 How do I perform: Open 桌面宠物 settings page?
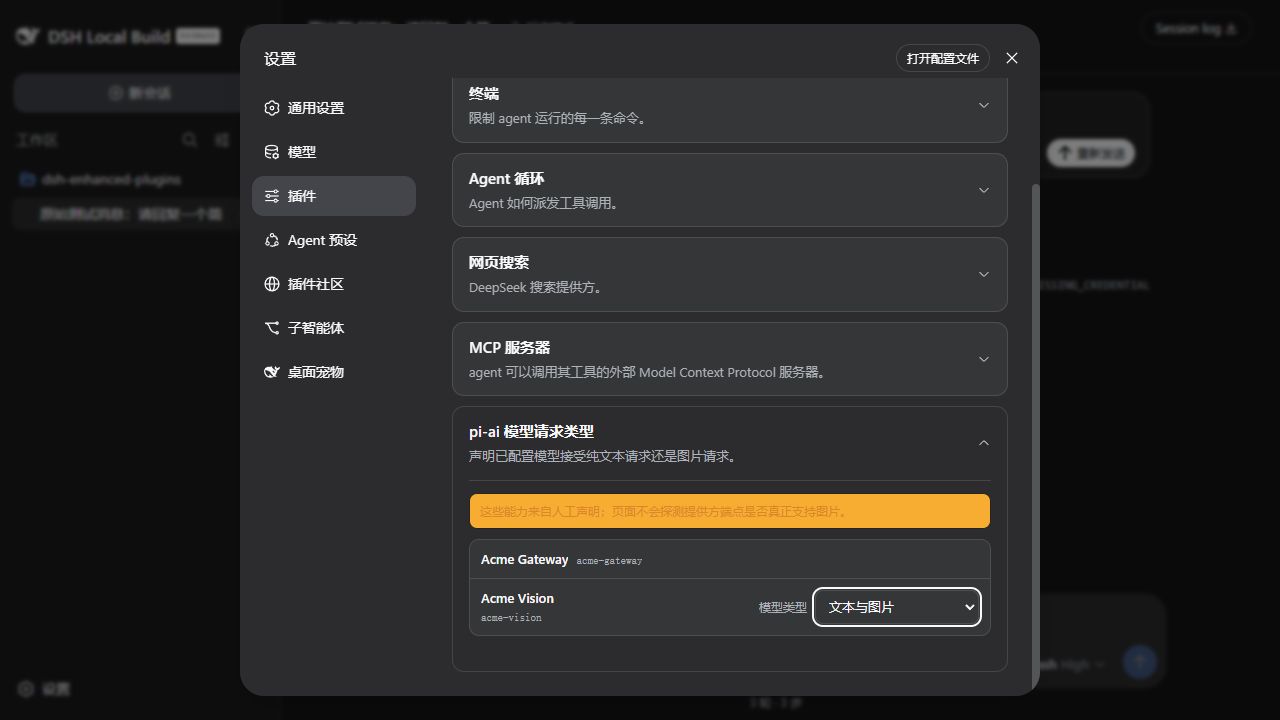click(334, 372)
